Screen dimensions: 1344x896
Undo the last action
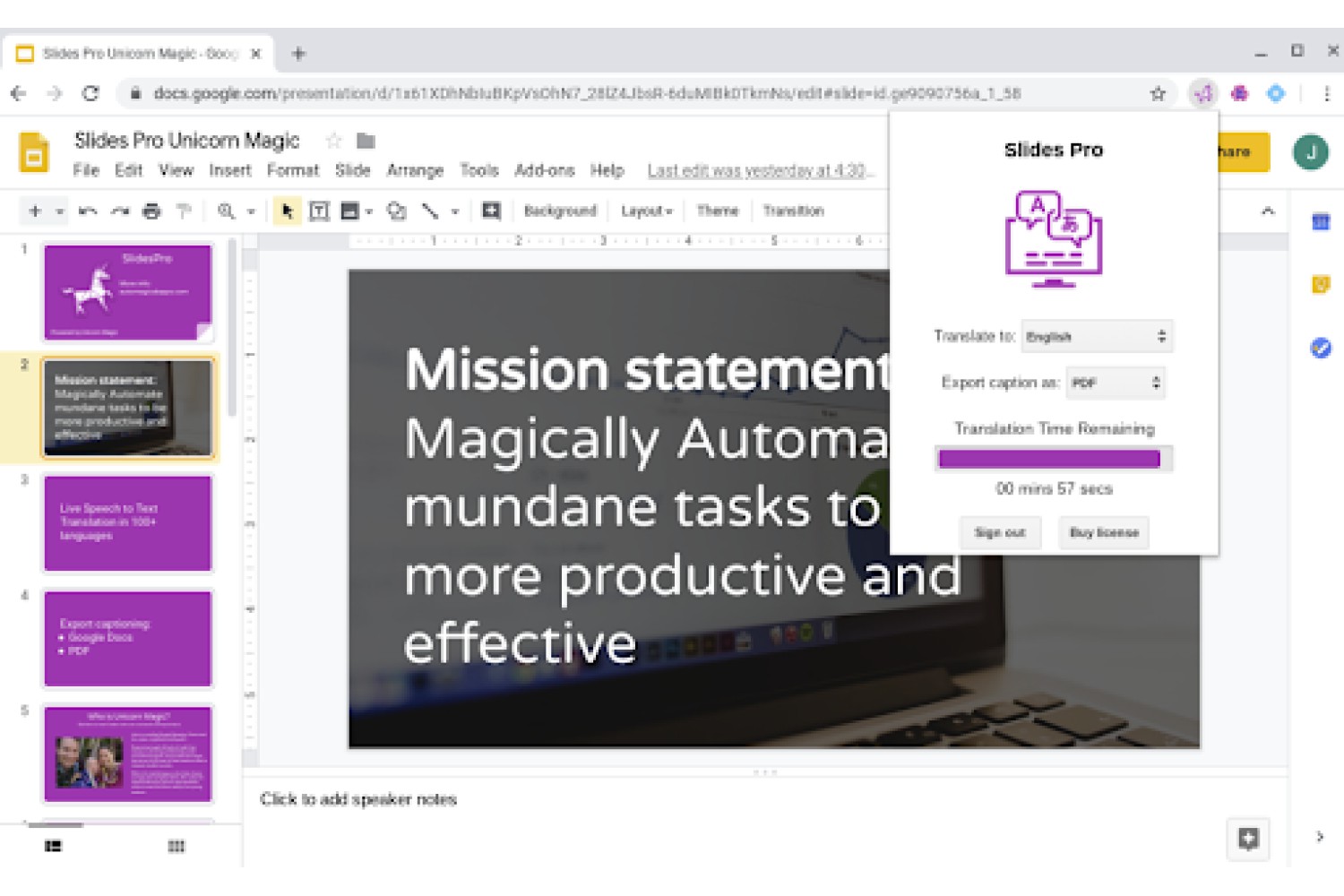click(x=88, y=211)
